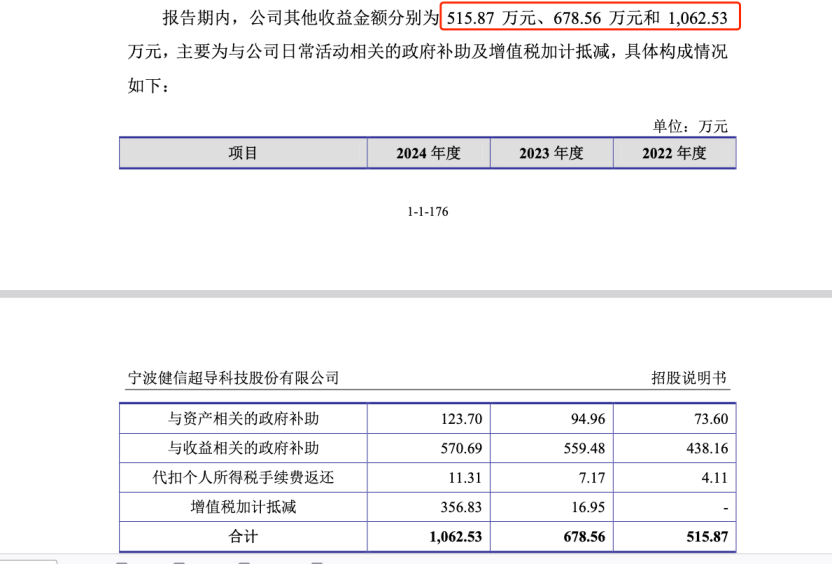Screen dimensions: 832x564
Task: Click the red-highlighted amounts in first paragraph
Action: click(x=590, y=18)
